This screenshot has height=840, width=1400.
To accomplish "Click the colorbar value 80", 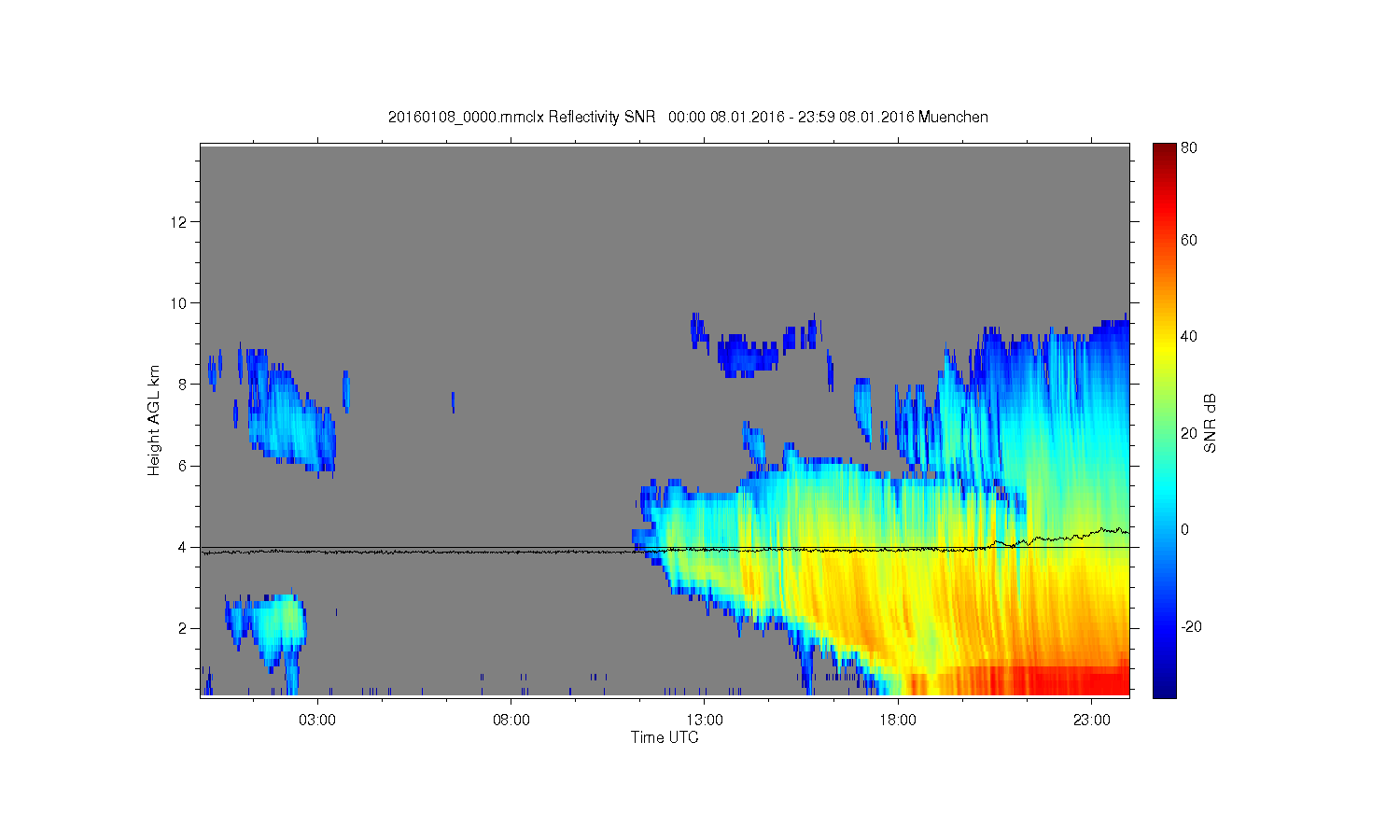I will tap(1189, 147).
